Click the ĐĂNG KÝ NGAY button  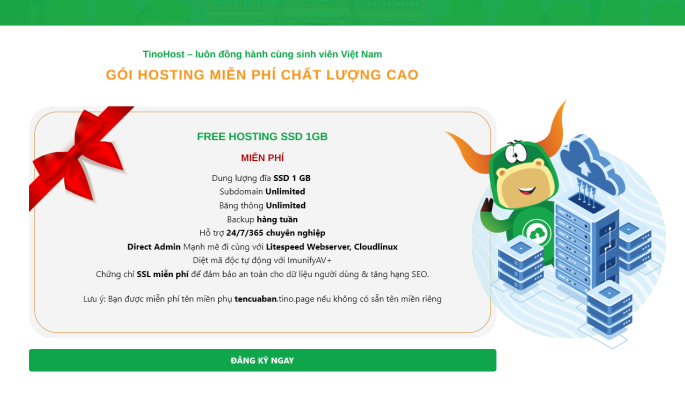coord(262,360)
